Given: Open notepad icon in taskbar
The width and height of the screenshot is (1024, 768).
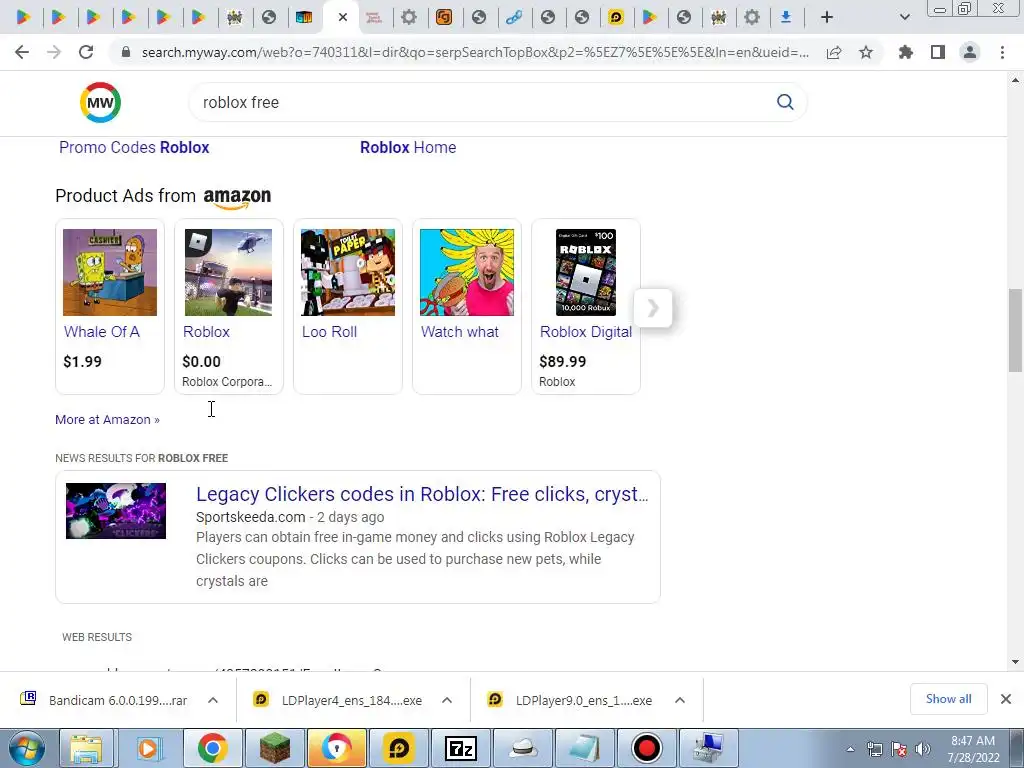Looking at the screenshot, I should [x=584, y=748].
